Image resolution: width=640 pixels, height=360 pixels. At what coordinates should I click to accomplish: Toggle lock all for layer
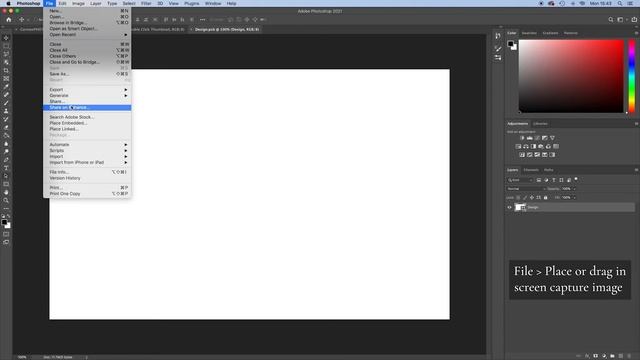pyautogui.click(x=546, y=198)
